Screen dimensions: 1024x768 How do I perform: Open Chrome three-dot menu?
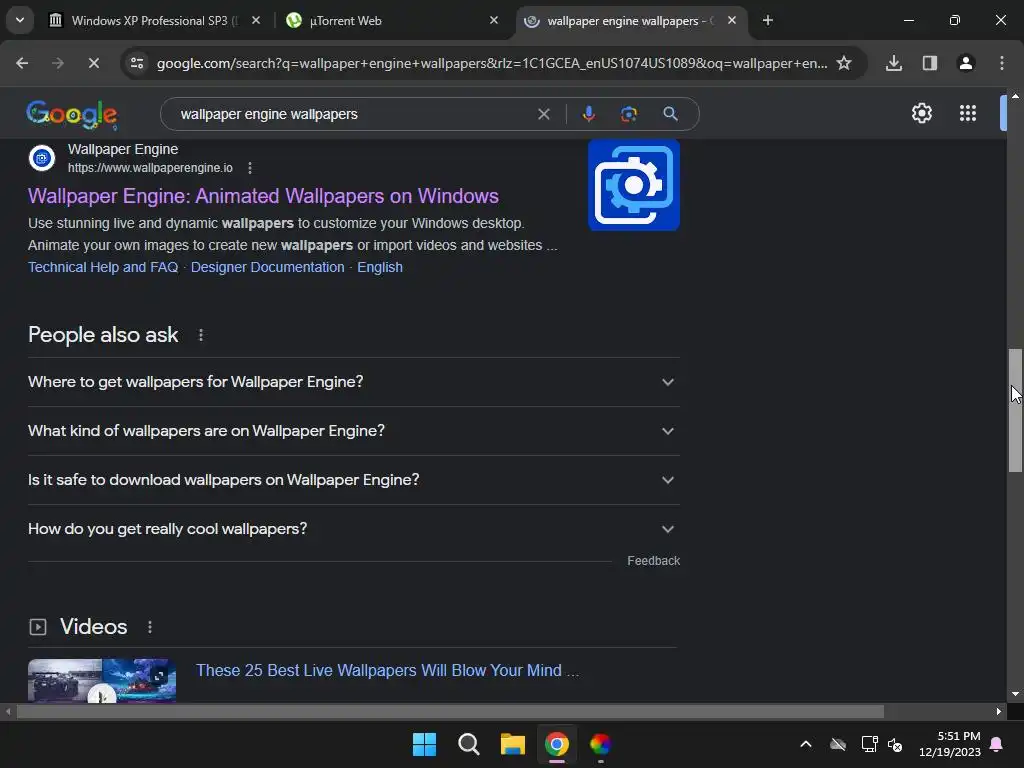(x=1002, y=63)
